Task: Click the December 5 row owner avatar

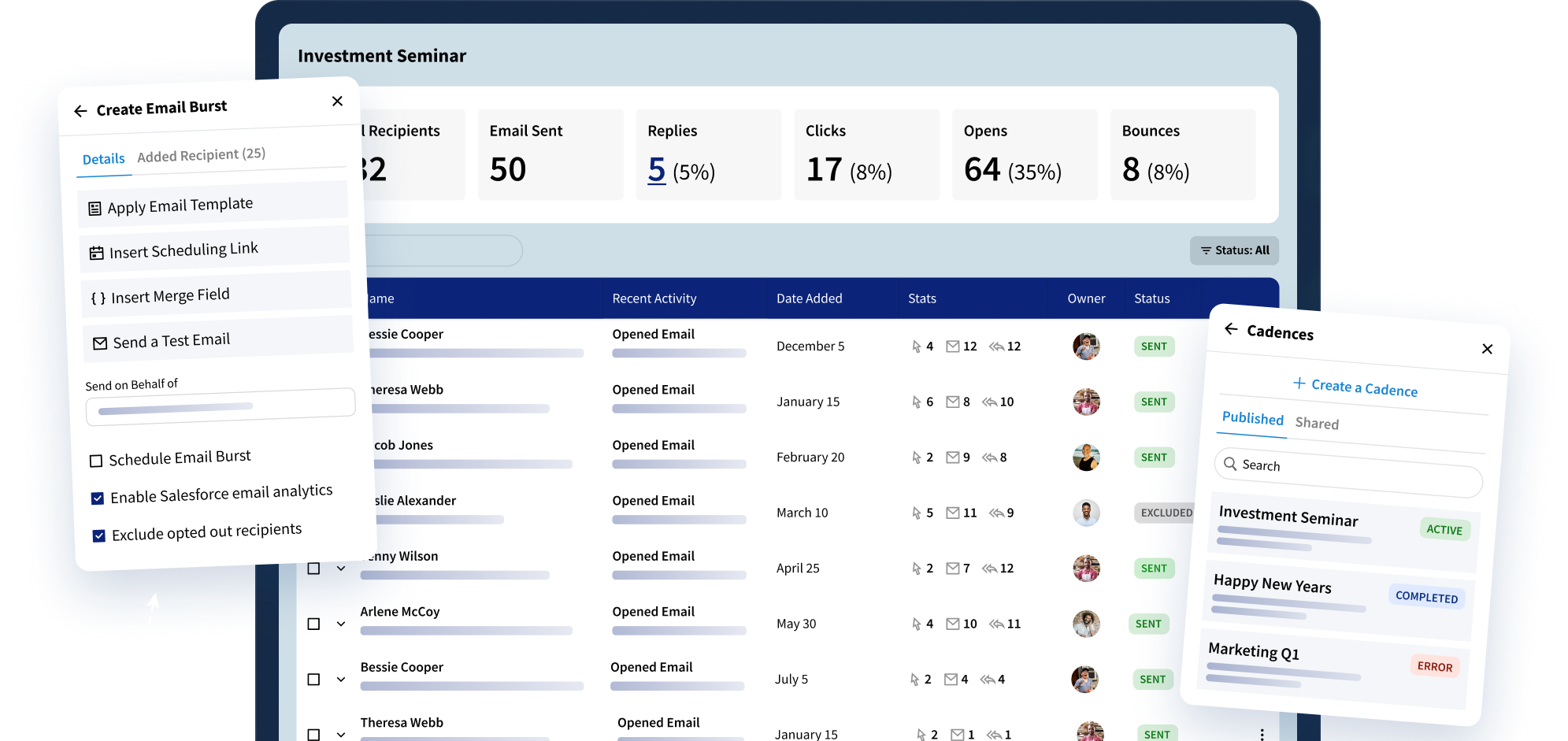Action: coord(1086,346)
